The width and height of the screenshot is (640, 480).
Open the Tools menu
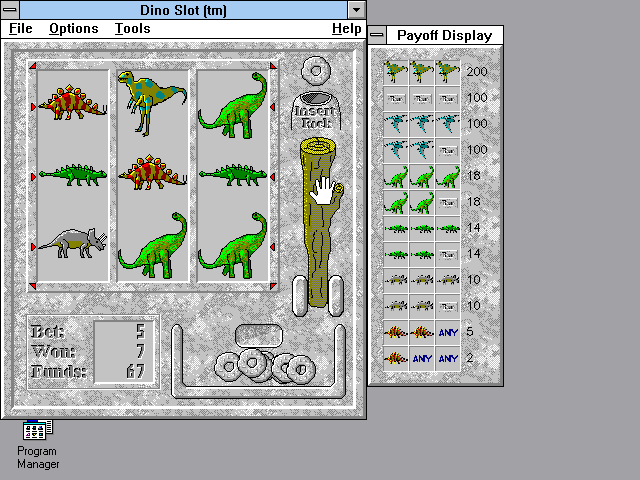pos(132,28)
